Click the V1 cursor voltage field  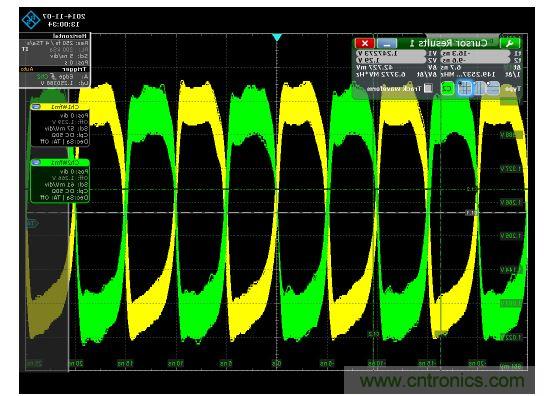click(x=391, y=54)
